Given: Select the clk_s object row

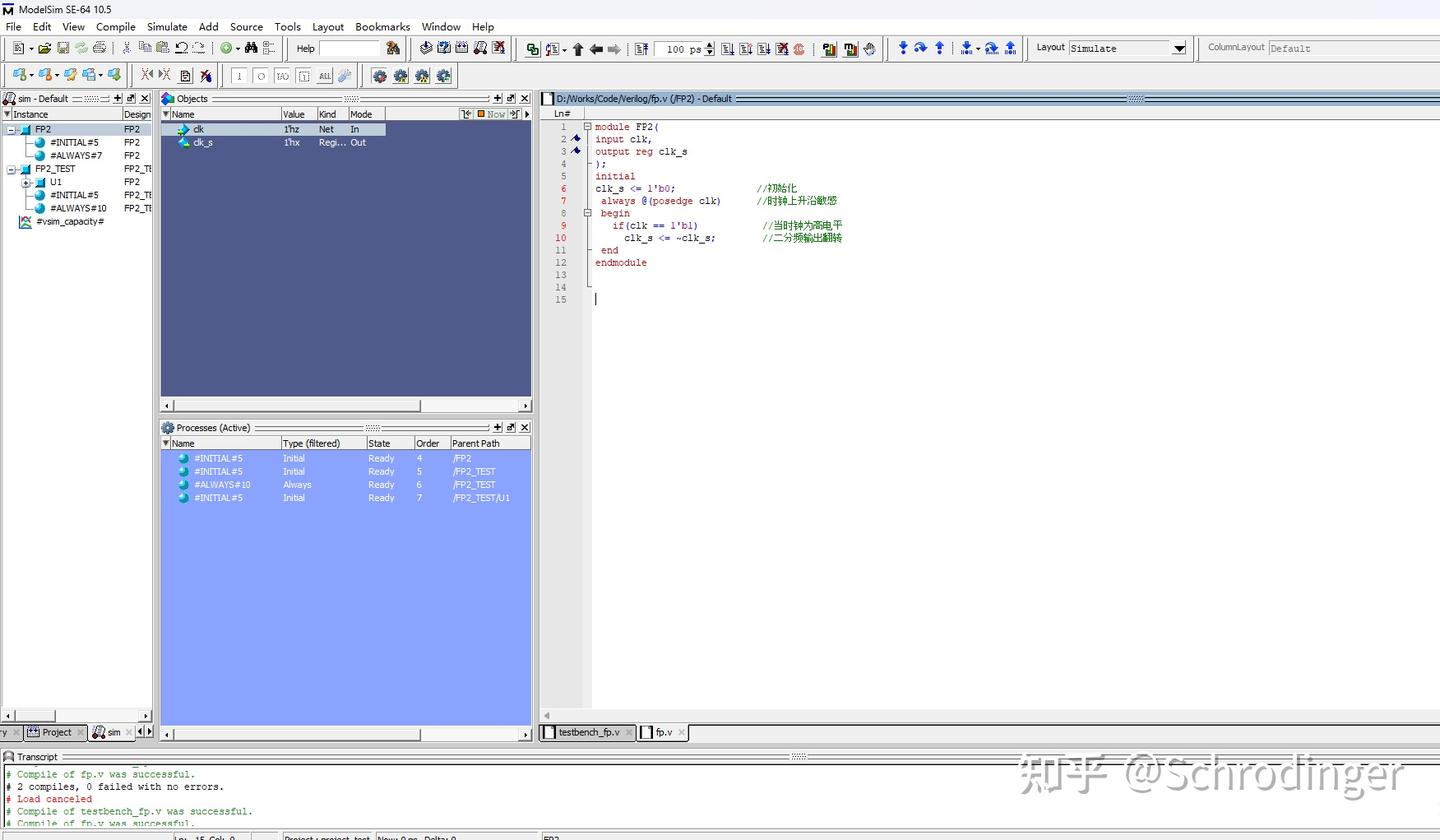Looking at the screenshot, I should tap(273, 143).
